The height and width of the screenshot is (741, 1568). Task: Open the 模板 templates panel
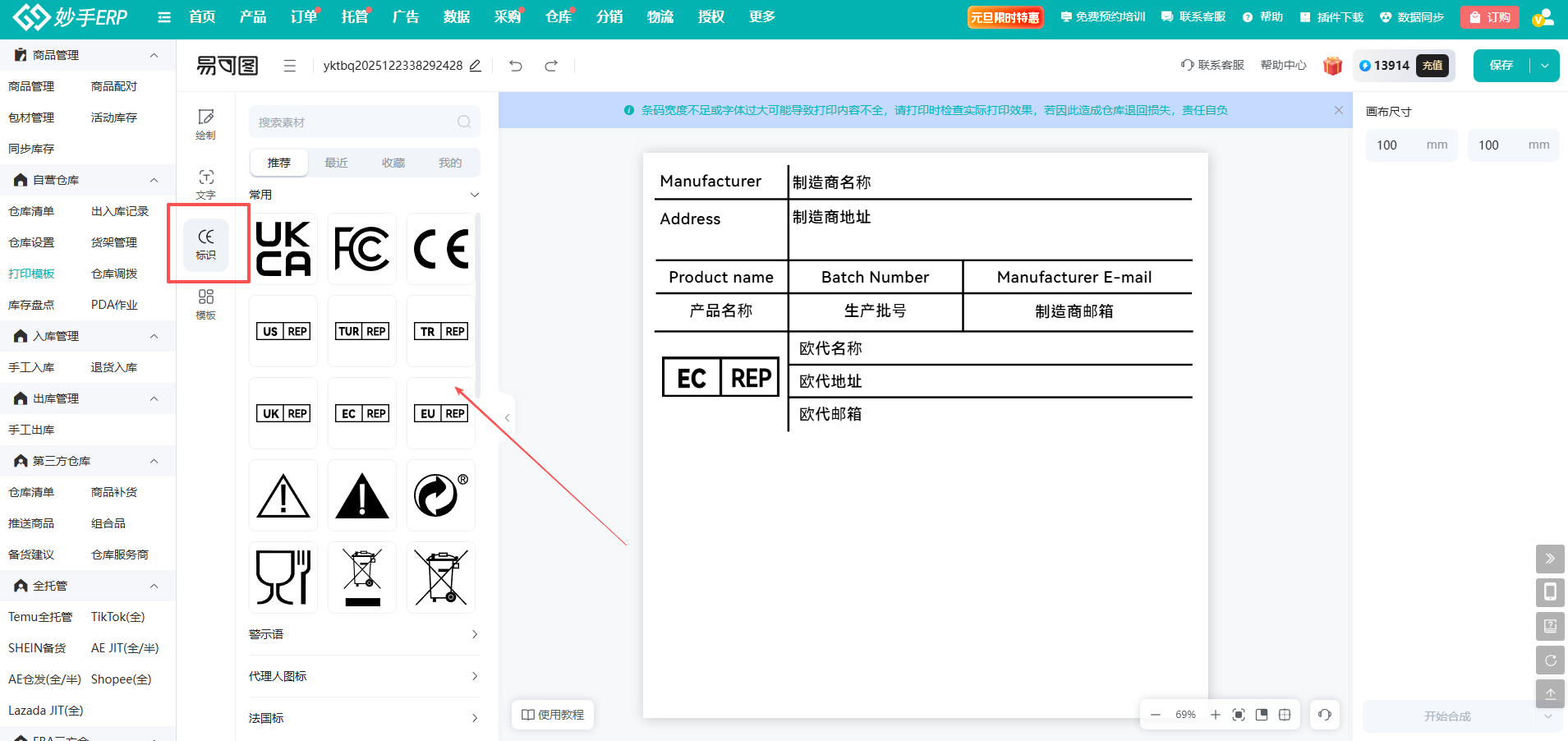(x=206, y=304)
